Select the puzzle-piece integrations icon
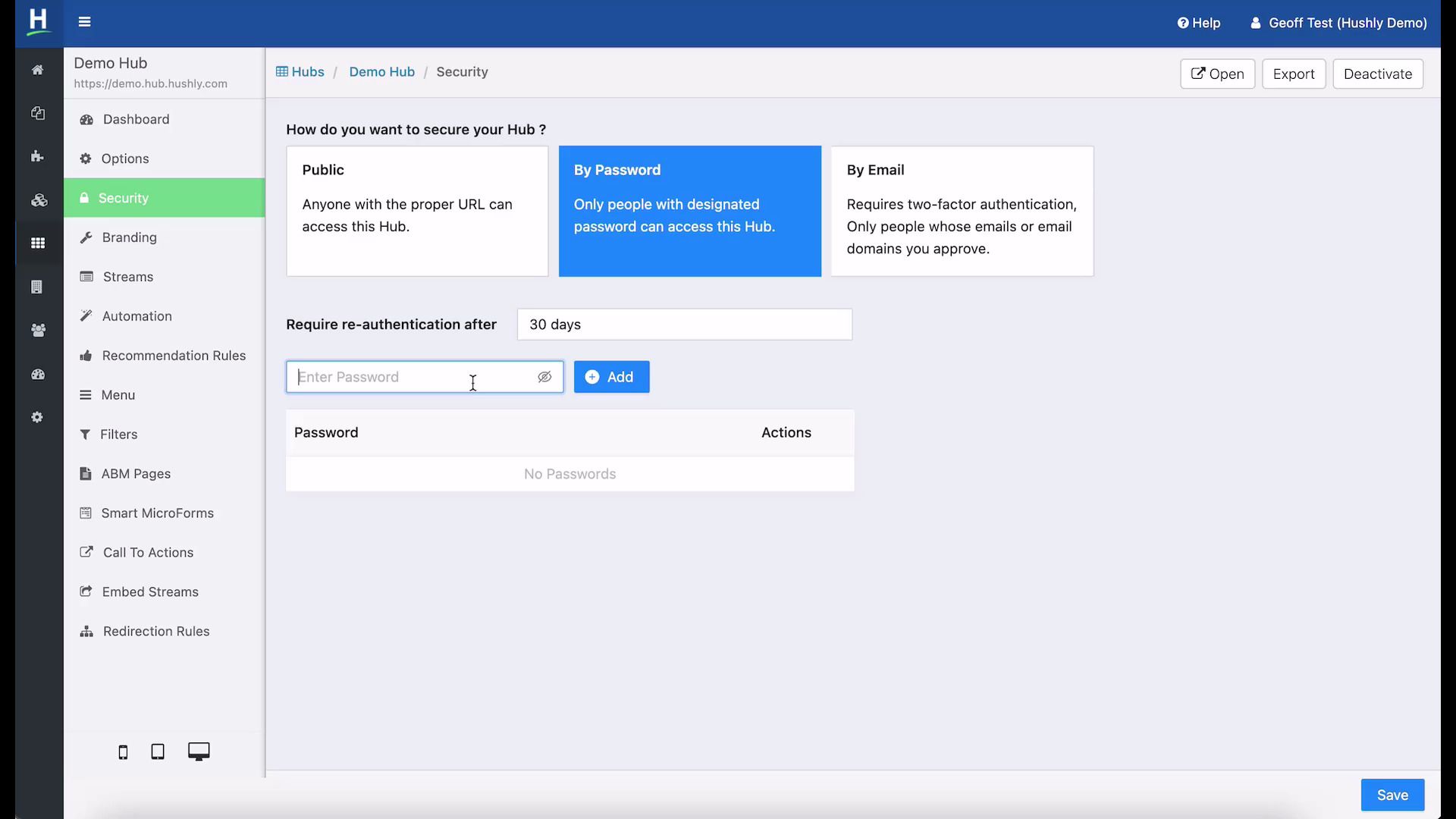 (38, 156)
